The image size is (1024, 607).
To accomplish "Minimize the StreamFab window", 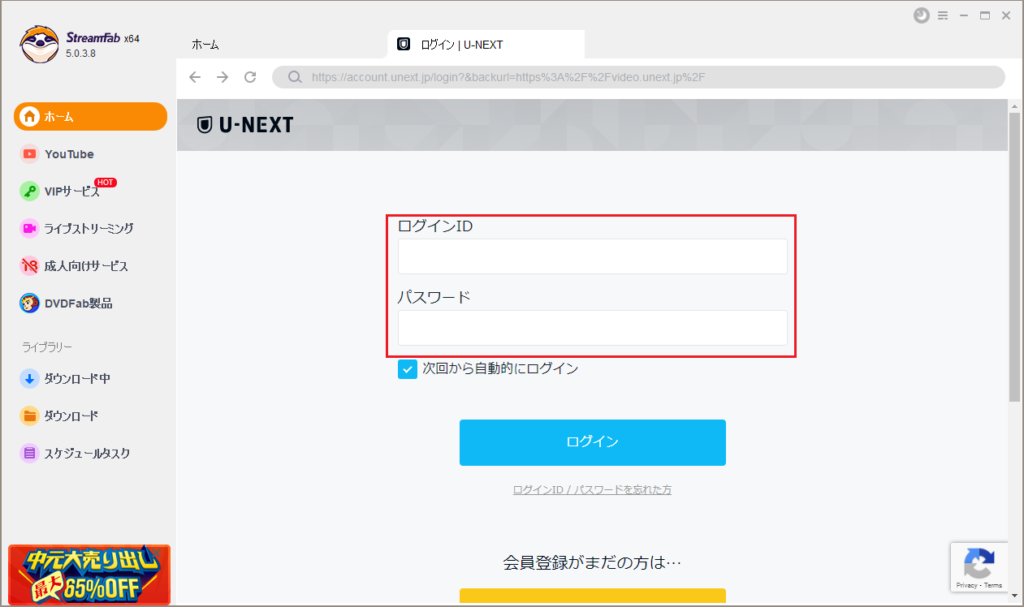I will click(x=963, y=16).
